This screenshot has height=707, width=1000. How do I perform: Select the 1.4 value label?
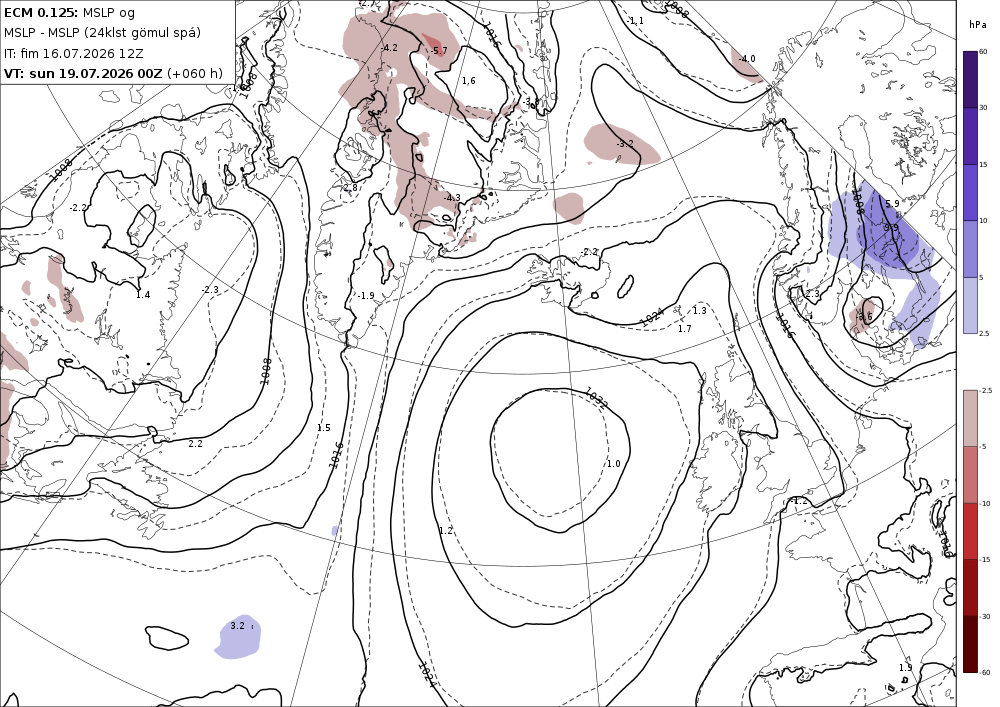pyautogui.click(x=143, y=295)
